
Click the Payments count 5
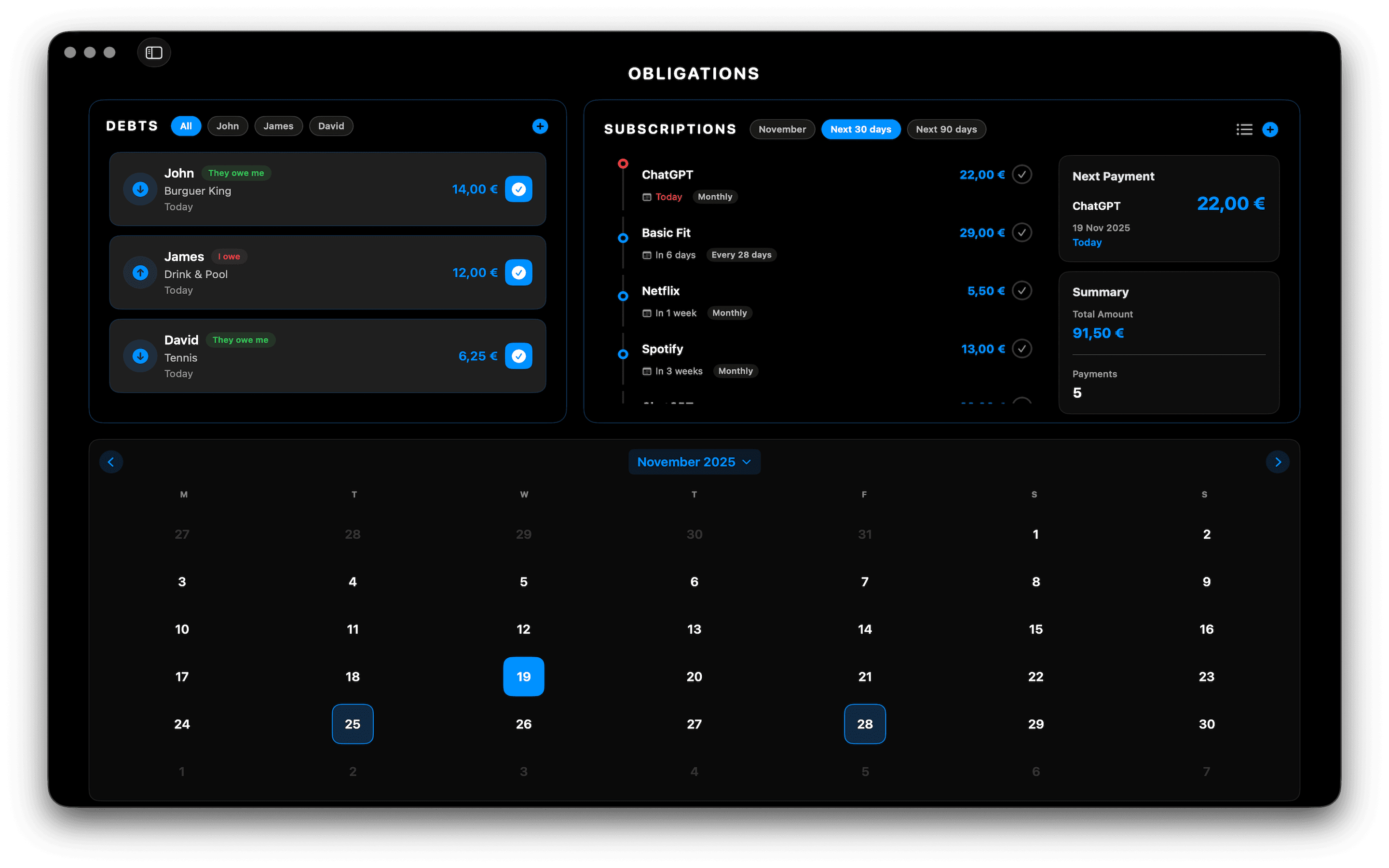tap(1077, 393)
